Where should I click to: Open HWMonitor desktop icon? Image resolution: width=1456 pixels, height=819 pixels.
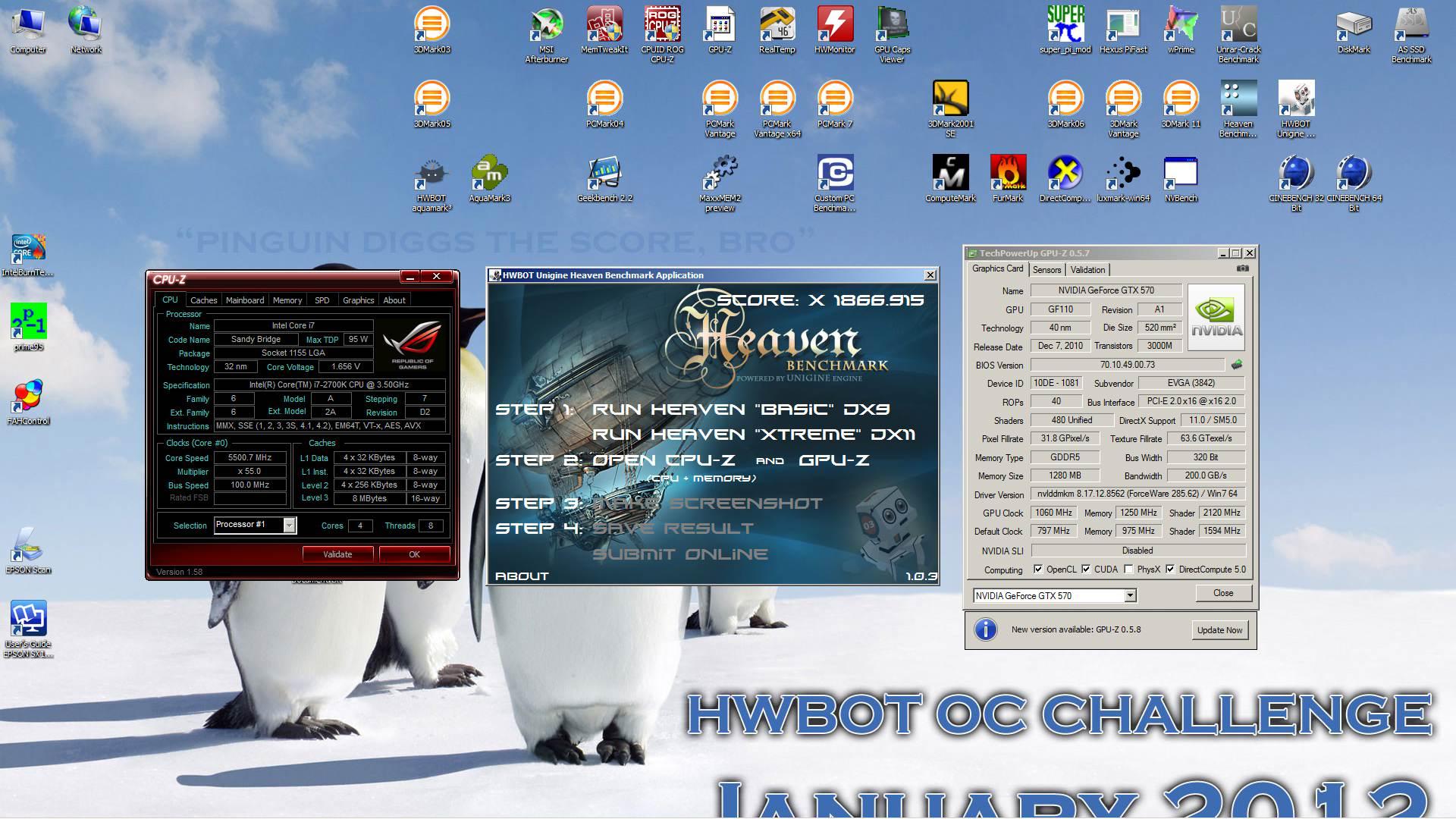pos(835,30)
